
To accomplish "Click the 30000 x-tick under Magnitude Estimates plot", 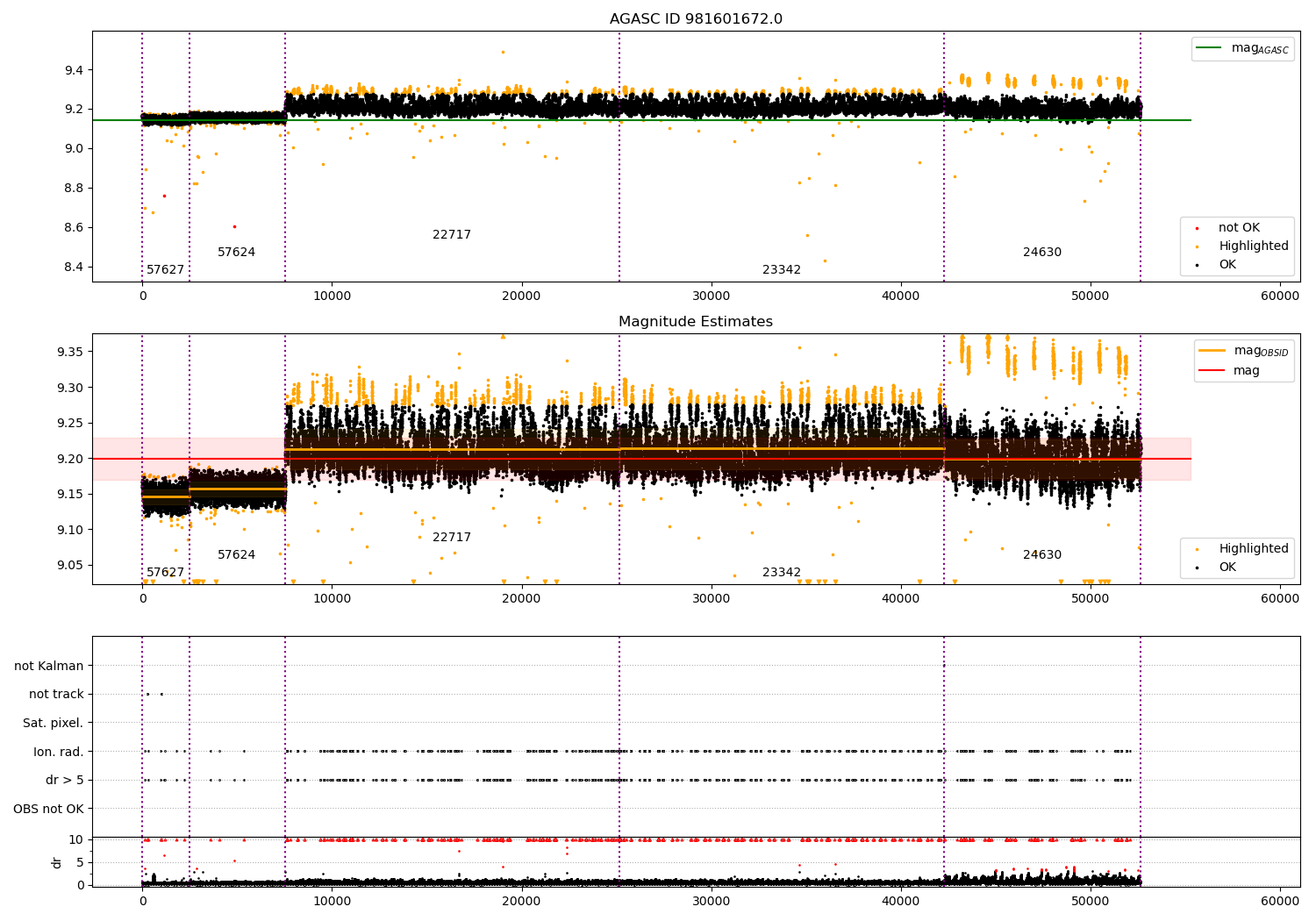I will pyautogui.click(x=712, y=599).
